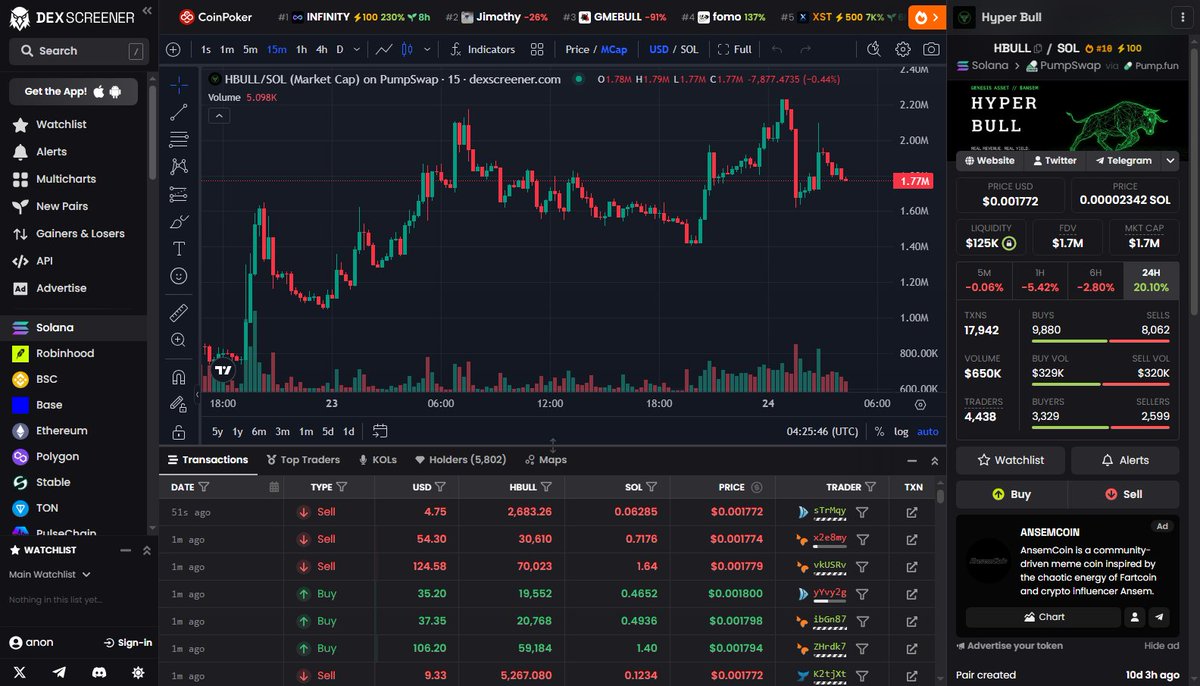The height and width of the screenshot is (686, 1200).
Task: Open go-to-date calendar icon
Action: [x=380, y=431]
